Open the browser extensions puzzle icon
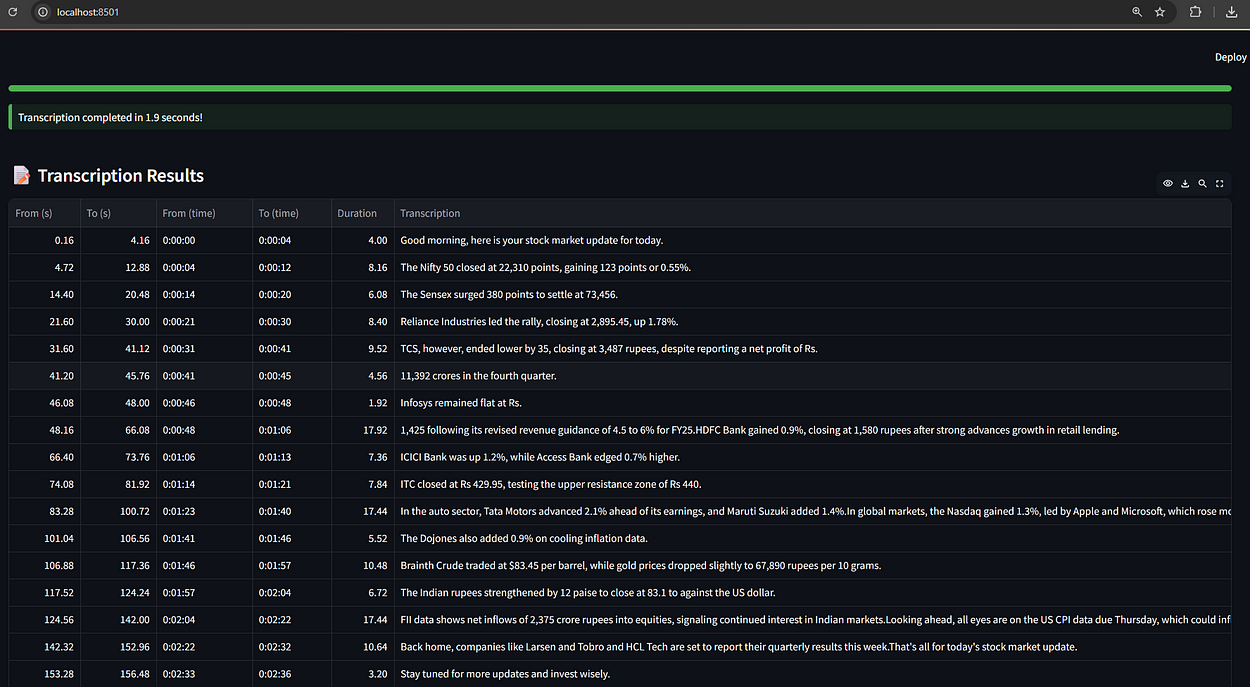1250x687 pixels. click(x=1196, y=12)
